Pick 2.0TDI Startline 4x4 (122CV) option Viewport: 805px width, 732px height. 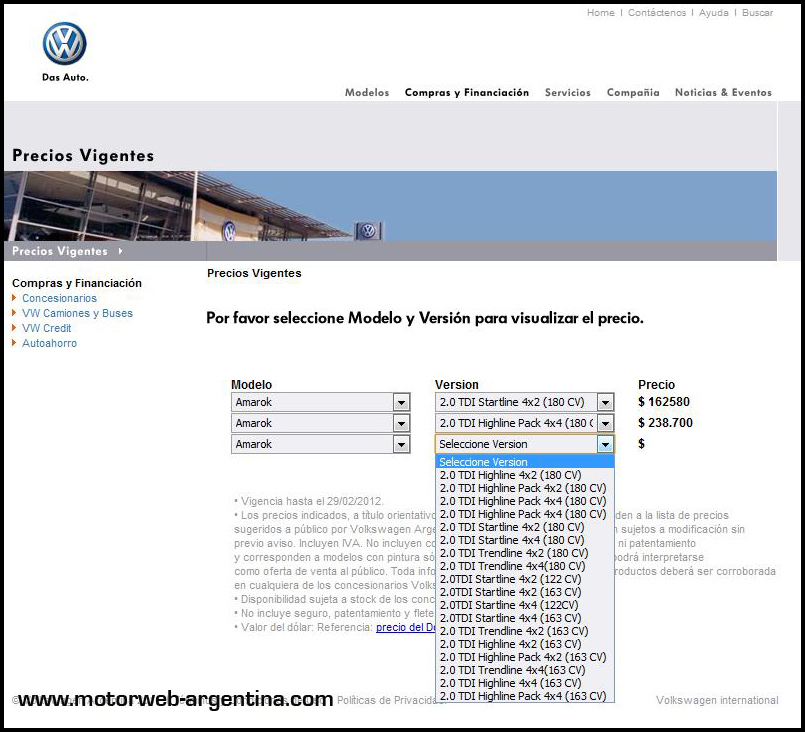(x=525, y=605)
